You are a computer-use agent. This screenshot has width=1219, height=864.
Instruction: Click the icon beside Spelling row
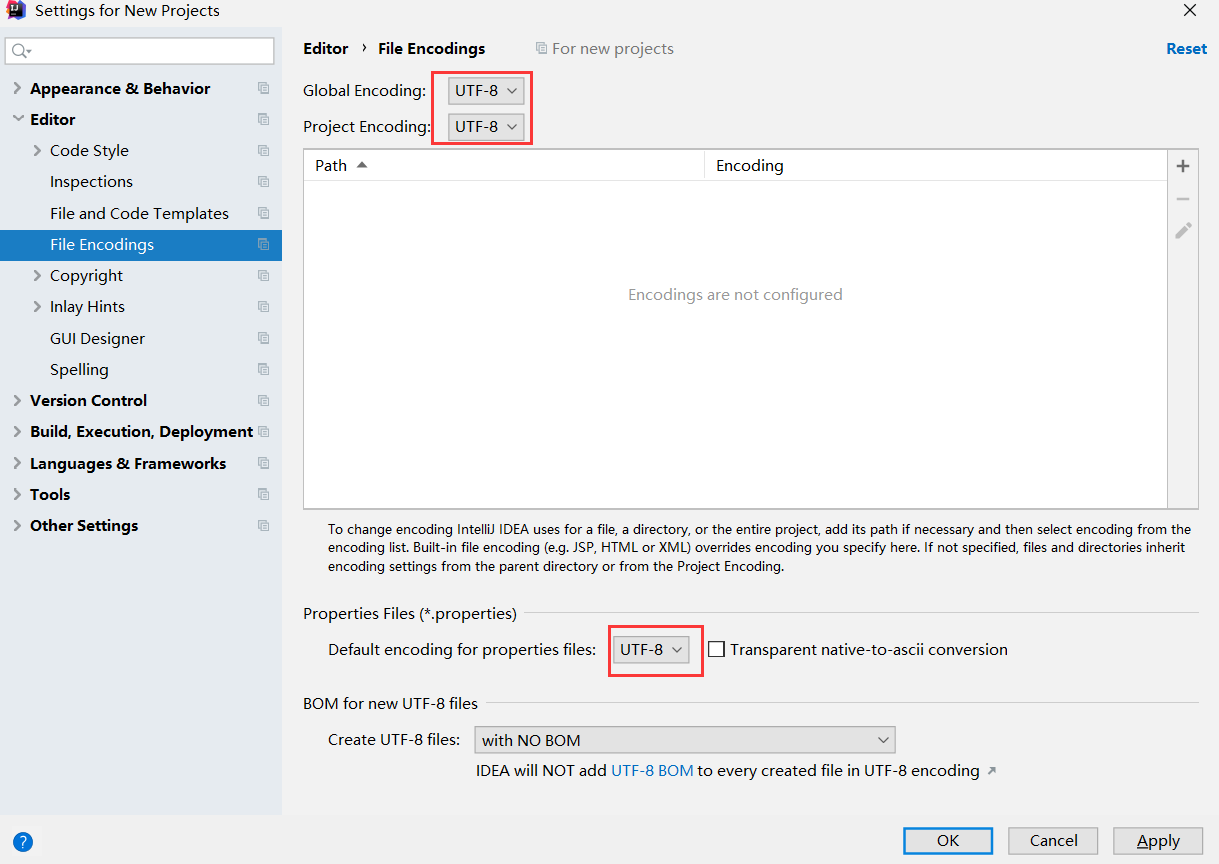coord(263,369)
